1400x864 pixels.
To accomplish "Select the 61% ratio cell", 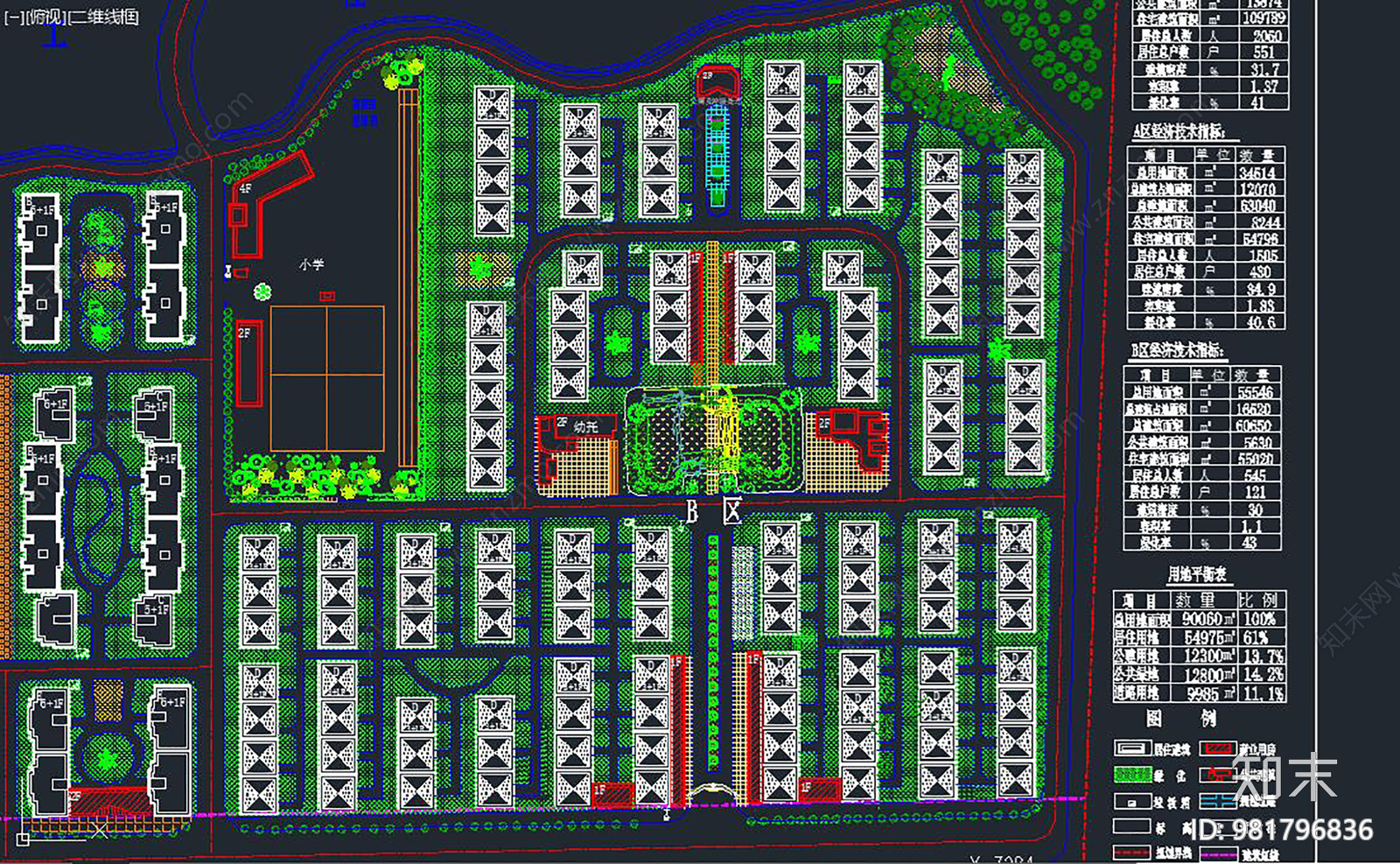I will click(1255, 638).
